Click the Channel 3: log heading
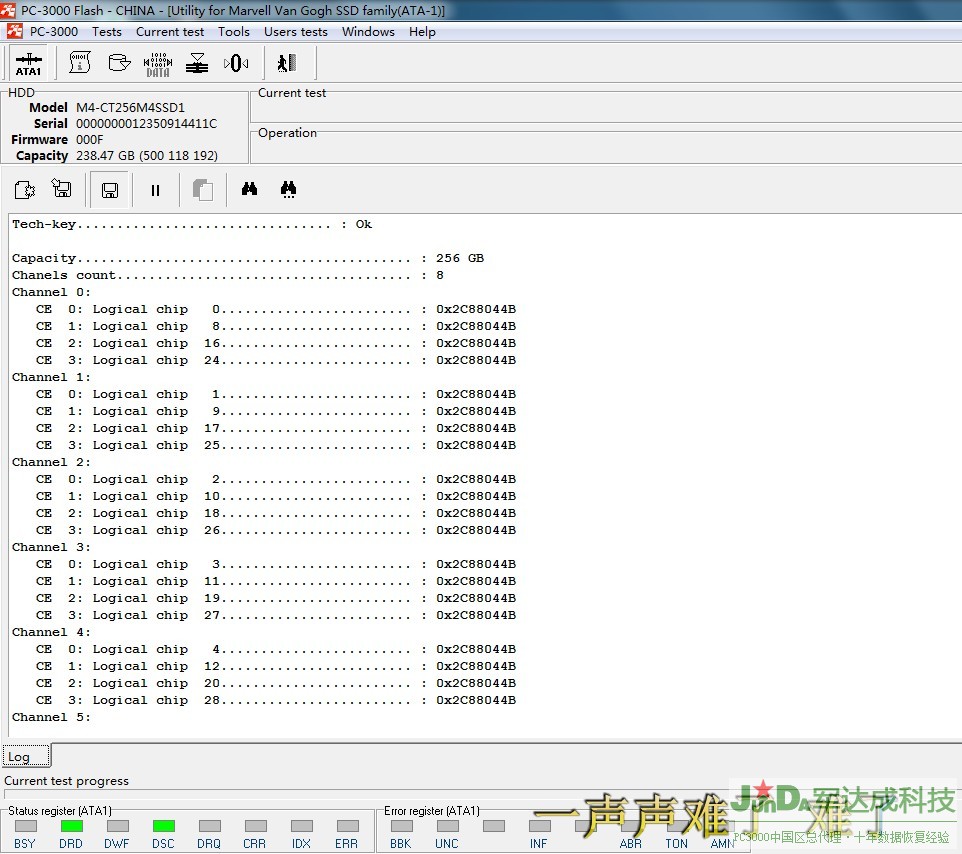 click(x=51, y=547)
